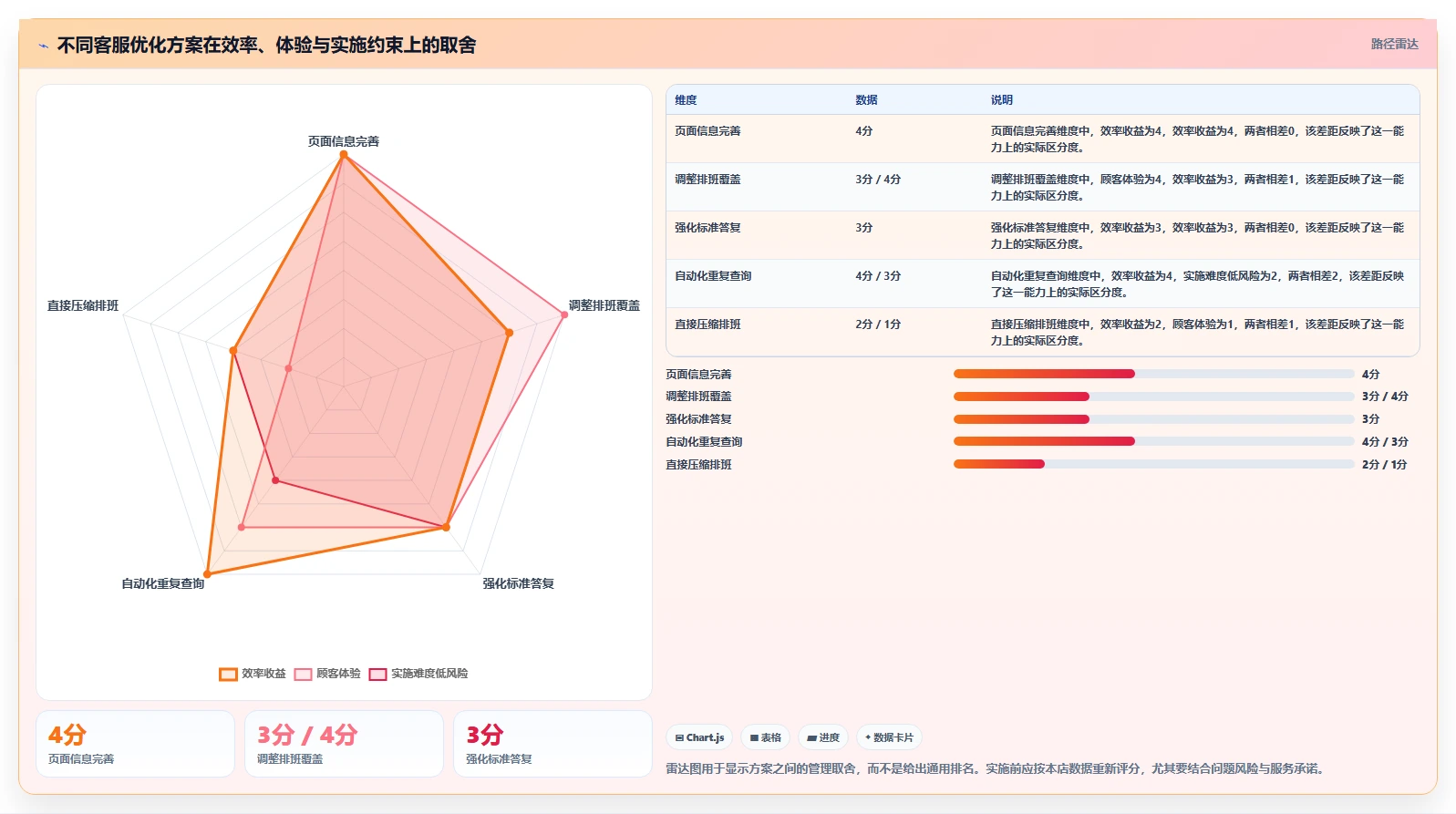Screen dimensions: 1456x814
Task: Click the 页面信息完善 radar axis label
Action: coord(344,141)
